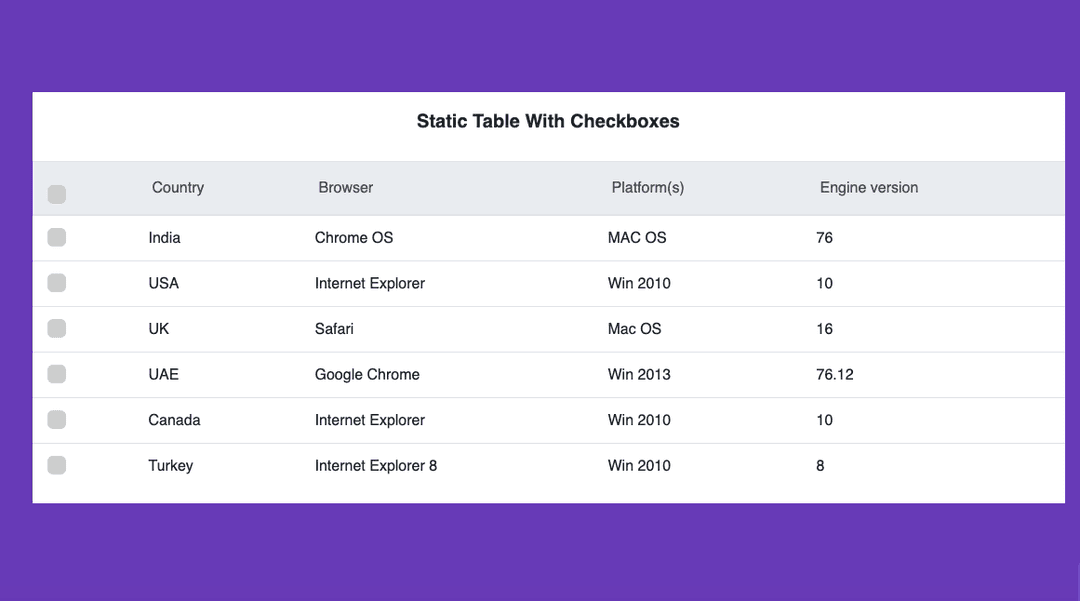This screenshot has width=1080, height=601.
Task: Click the Internet Explorer entry for USA
Action: tap(369, 283)
